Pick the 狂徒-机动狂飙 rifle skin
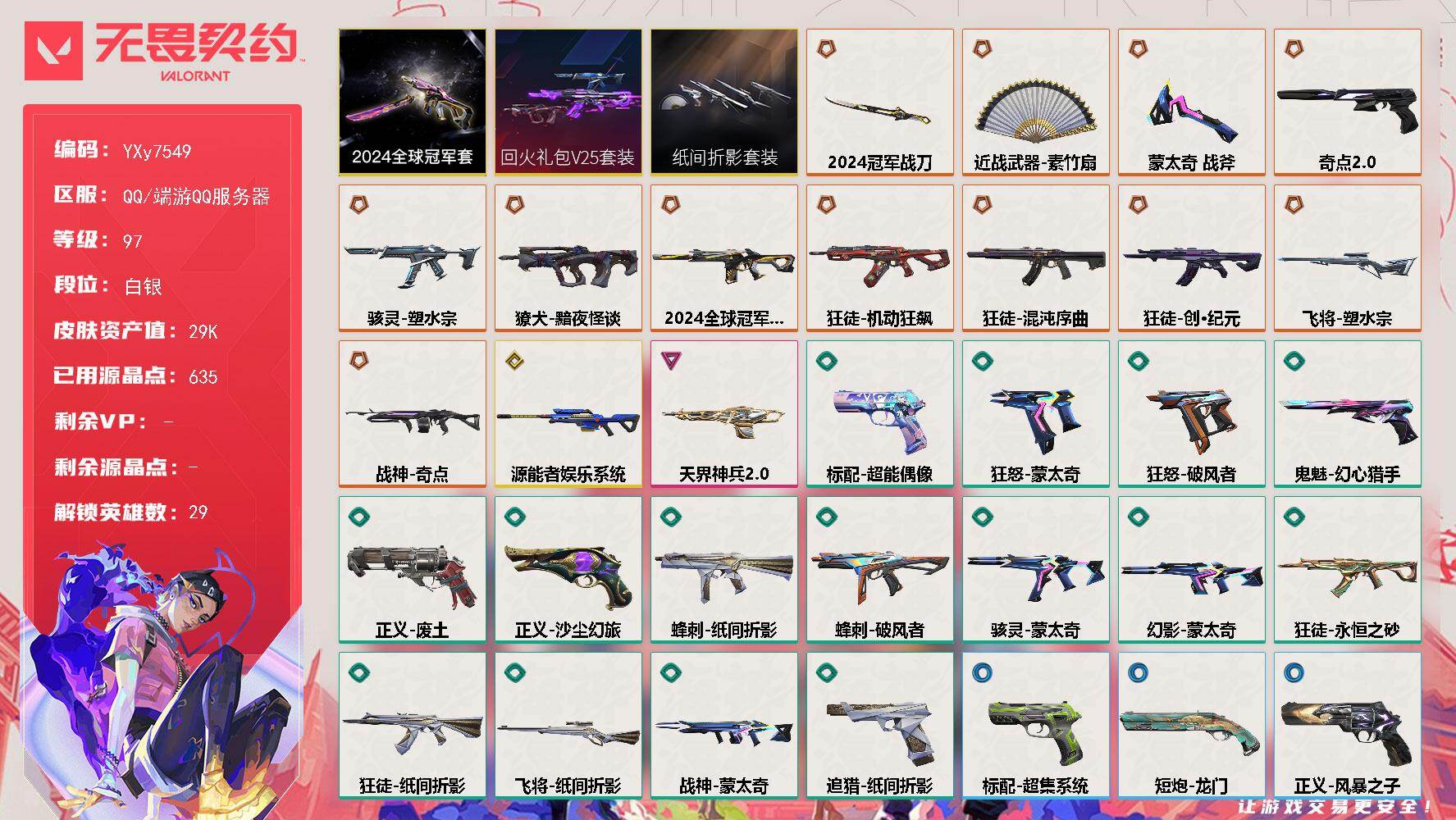Screen dimensions: 1456x820 [x=880, y=258]
